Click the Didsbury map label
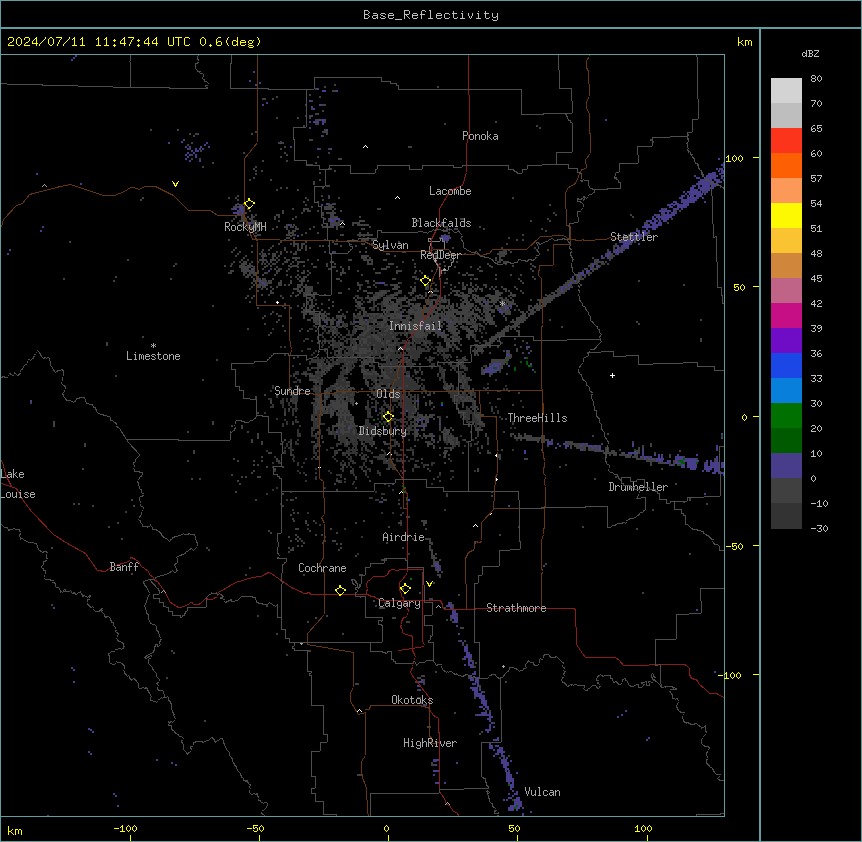This screenshot has height=842, width=862. coord(383,431)
